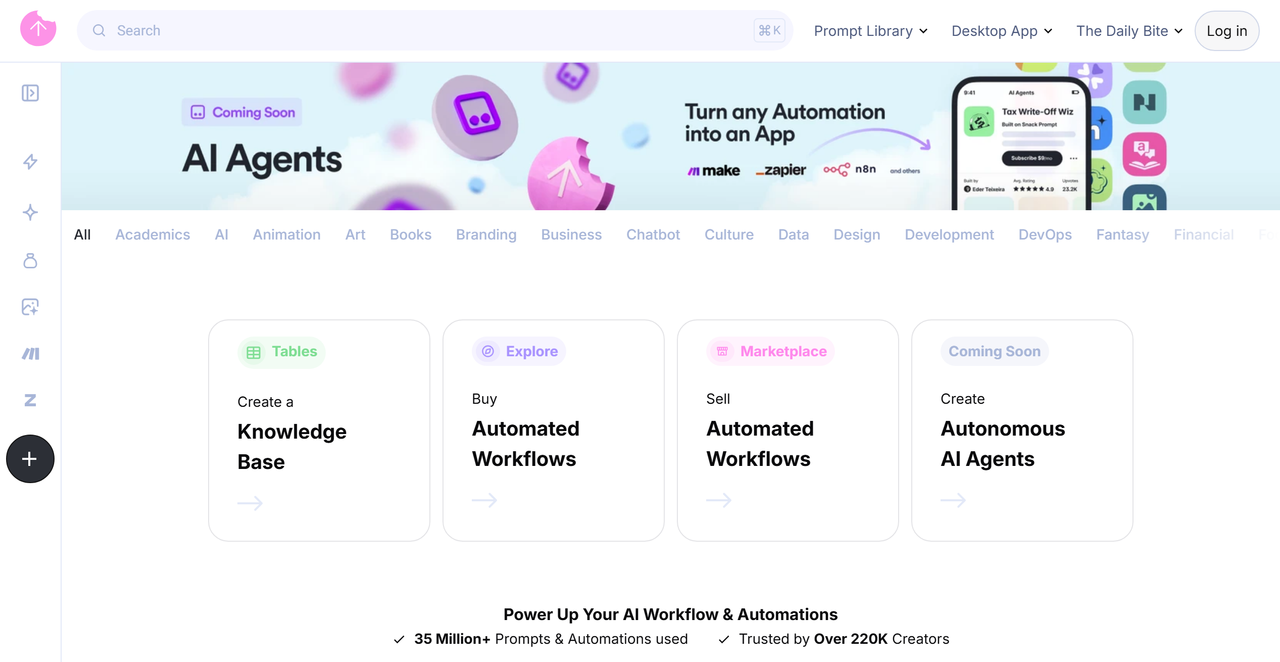Open the Zapier Z sidebar icon
1280x662 pixels.
[x=30, y=400]
